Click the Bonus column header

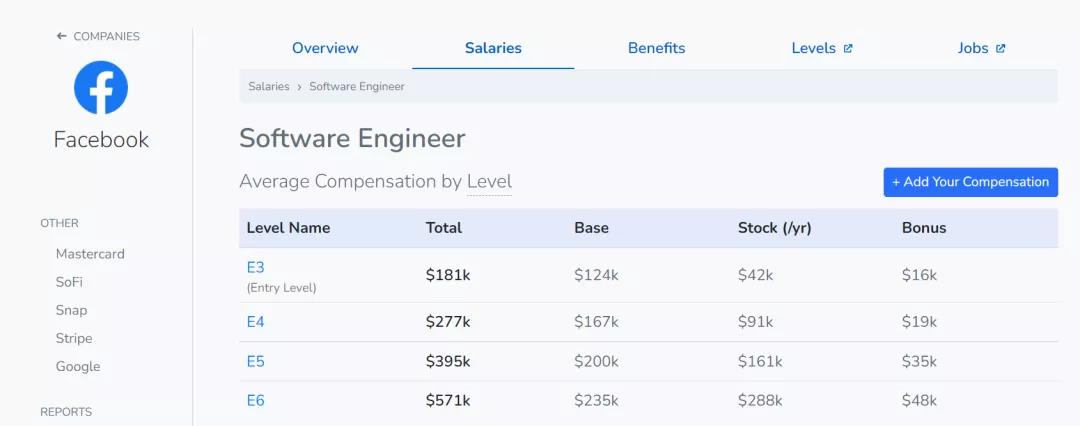[924, 227]
